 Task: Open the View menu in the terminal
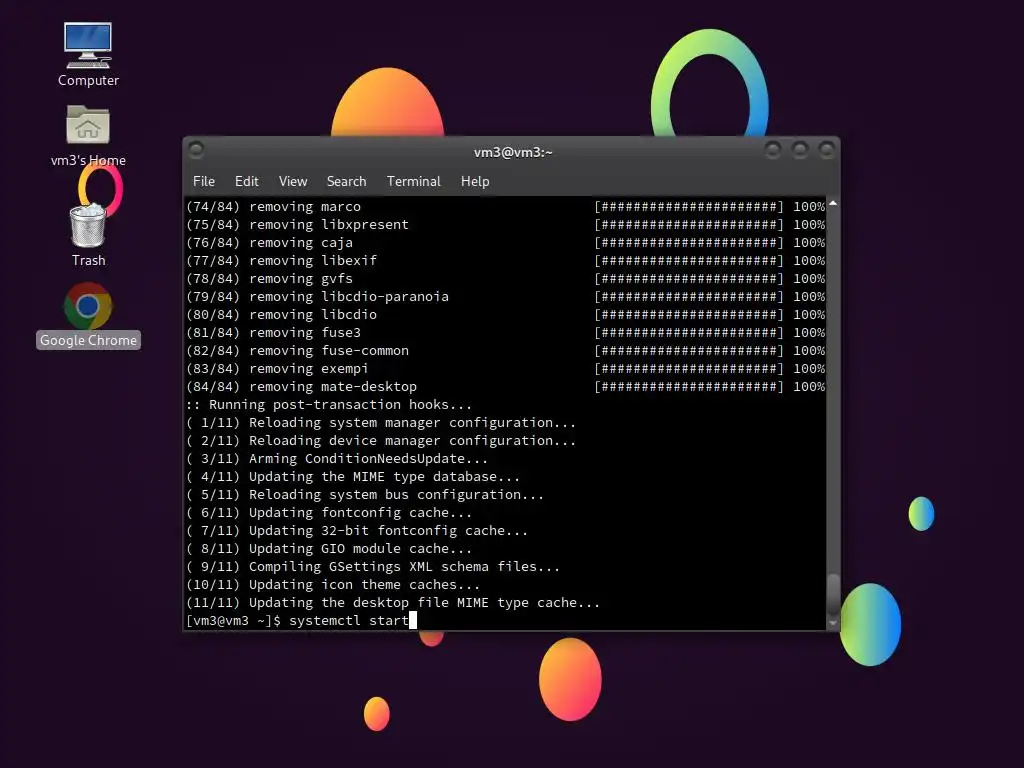(293, 182)
